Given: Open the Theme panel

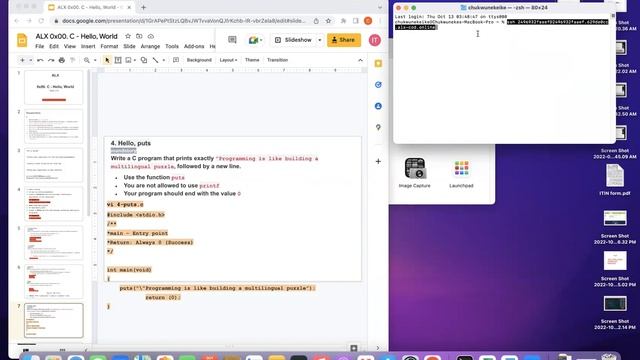Looking at the screenshot, I should pyautogui.click(x=252, y=60).
